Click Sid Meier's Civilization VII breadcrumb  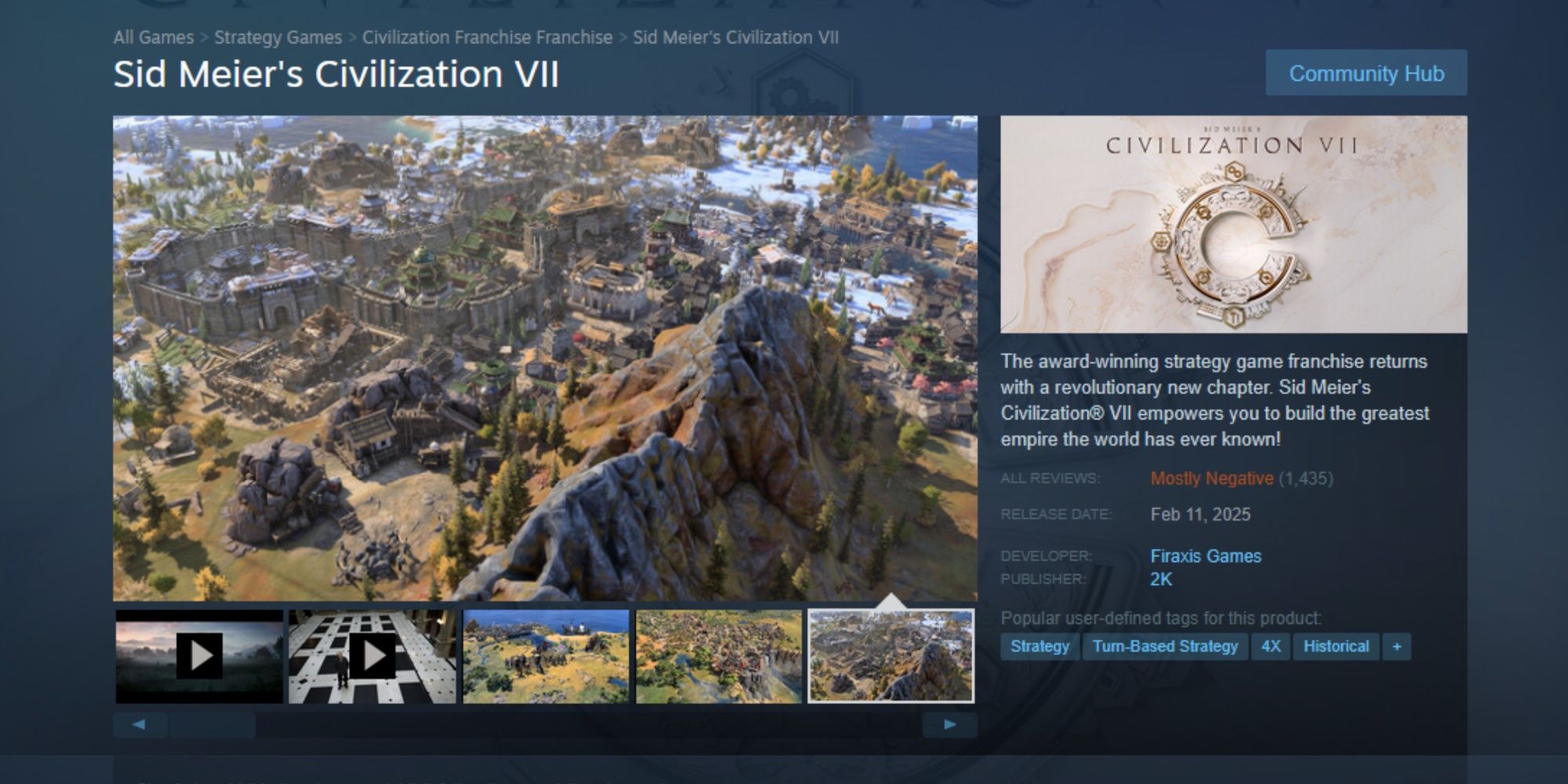pyautogui.click(x=735, y=37)
